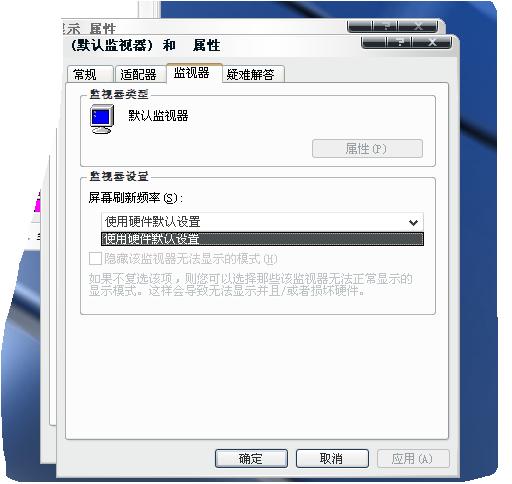The image size is (512, 484).
Task: Toggle the 隐藏该监视器无法显示的模式 checkbox
Action: point(95,258)
